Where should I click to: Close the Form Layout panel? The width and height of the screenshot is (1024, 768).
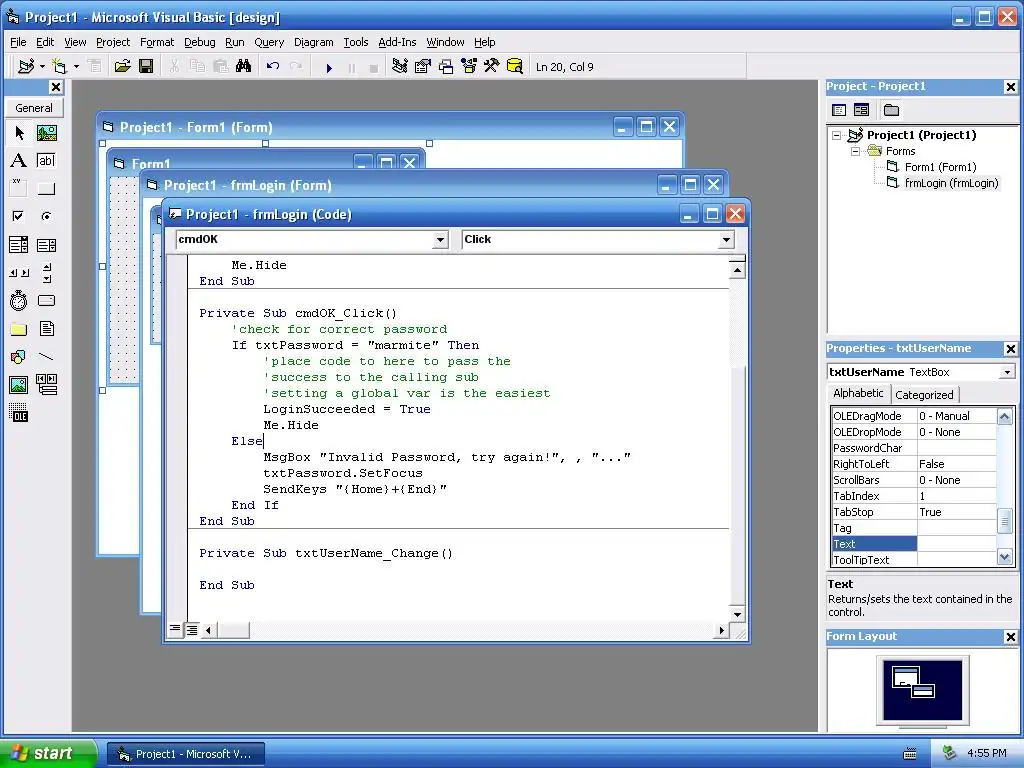1010,637
